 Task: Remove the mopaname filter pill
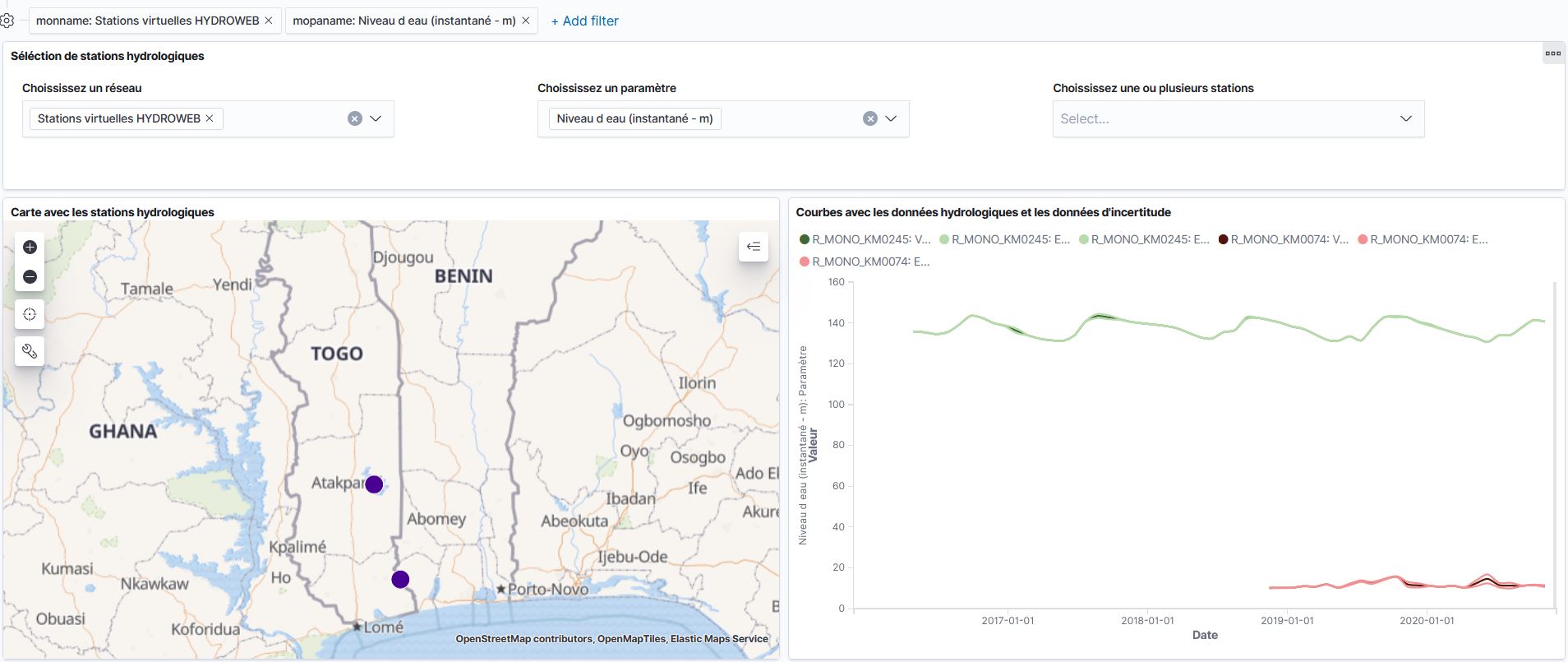526,21
